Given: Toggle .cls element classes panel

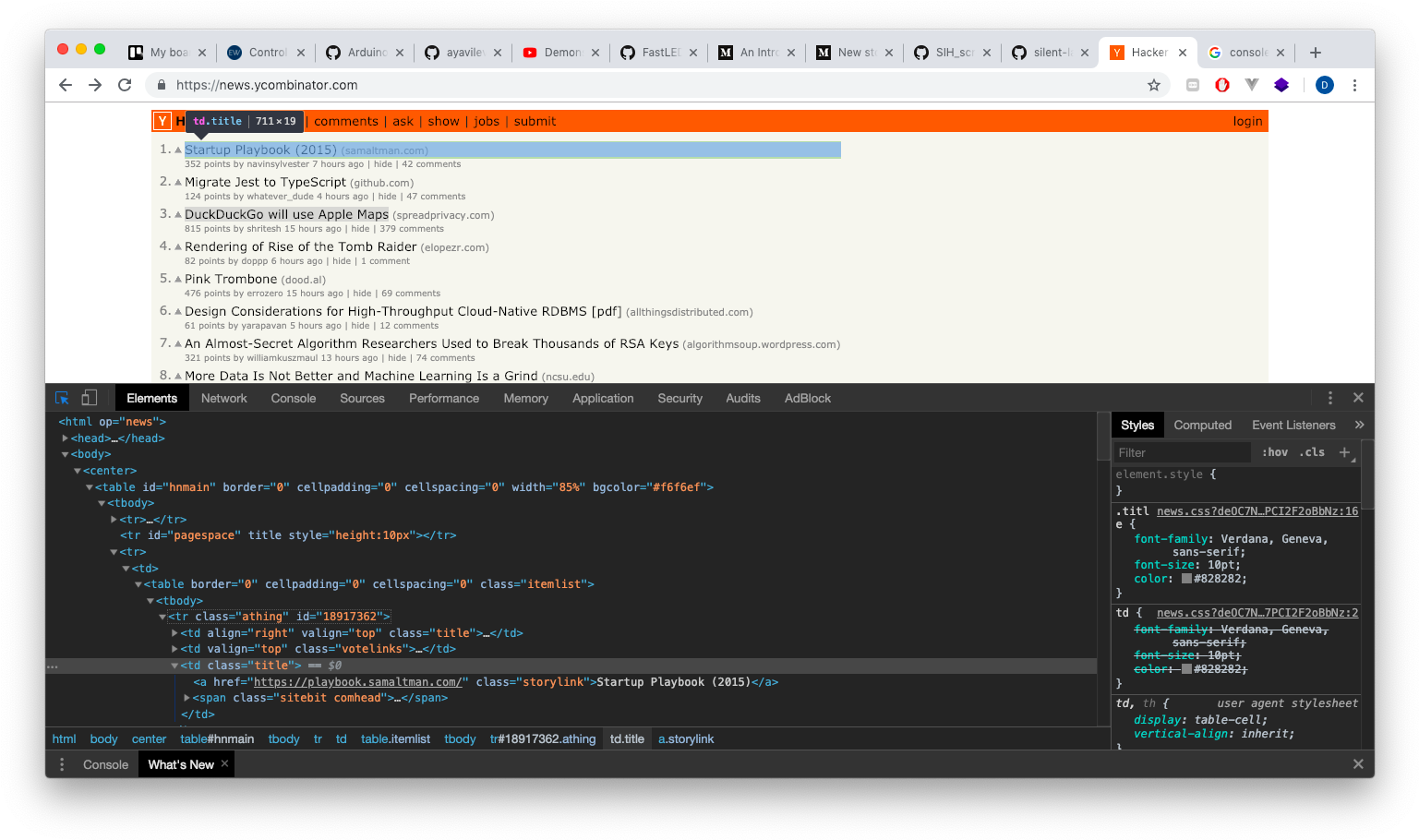Looking at the screenshot, I should coord(1312,452).
